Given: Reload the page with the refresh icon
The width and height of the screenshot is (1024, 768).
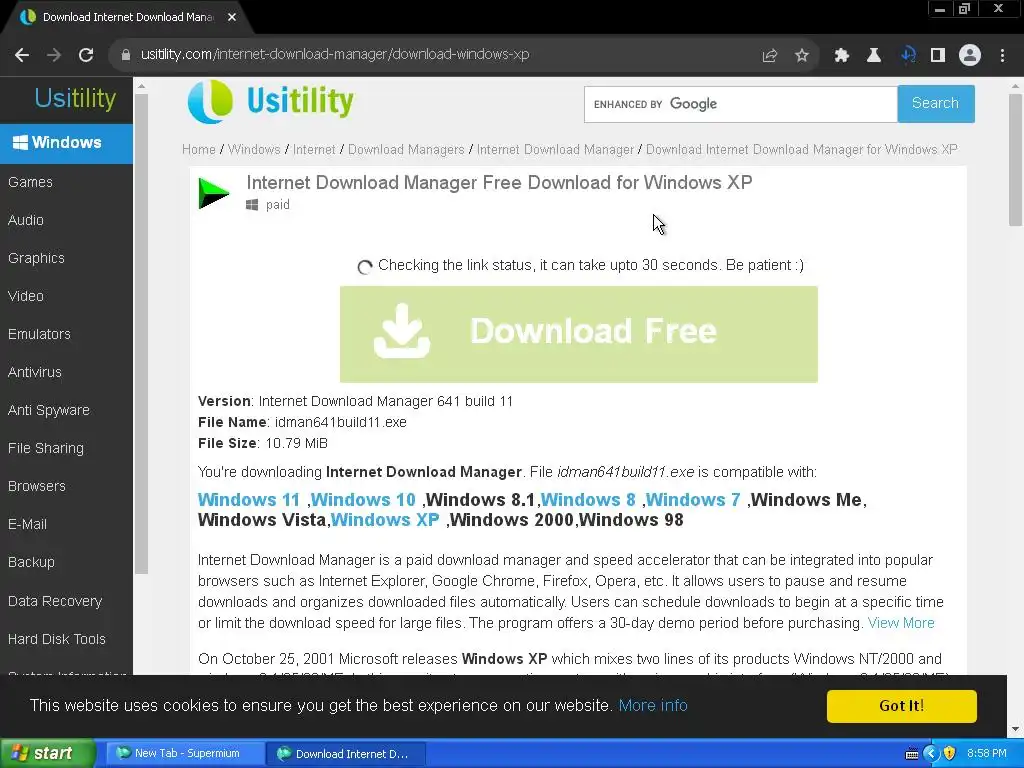Looking at the screenshot, I should pyautogui.click(x=86, y=55).
